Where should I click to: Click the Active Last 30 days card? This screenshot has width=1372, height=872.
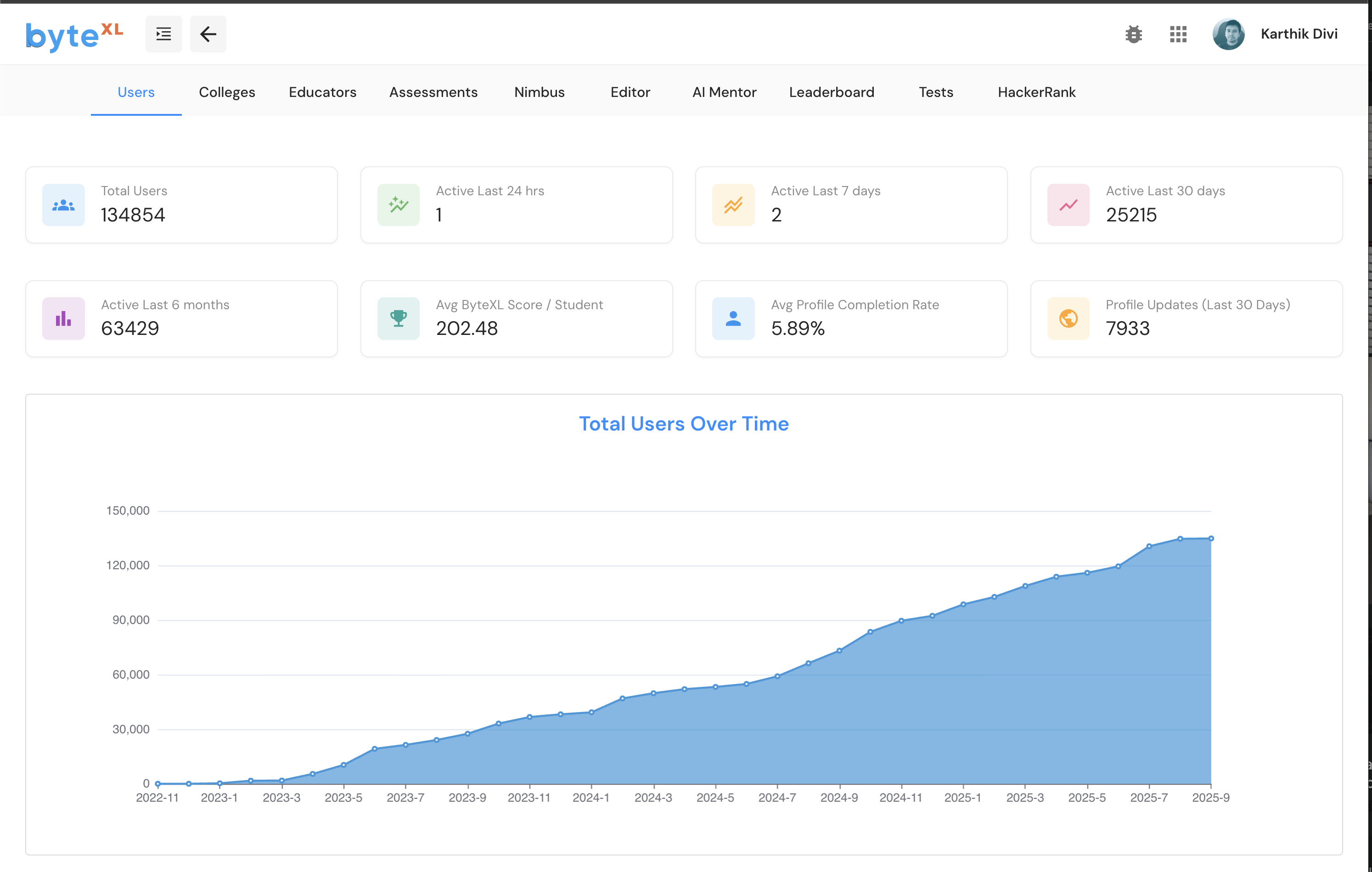(x=1186, y=204)
